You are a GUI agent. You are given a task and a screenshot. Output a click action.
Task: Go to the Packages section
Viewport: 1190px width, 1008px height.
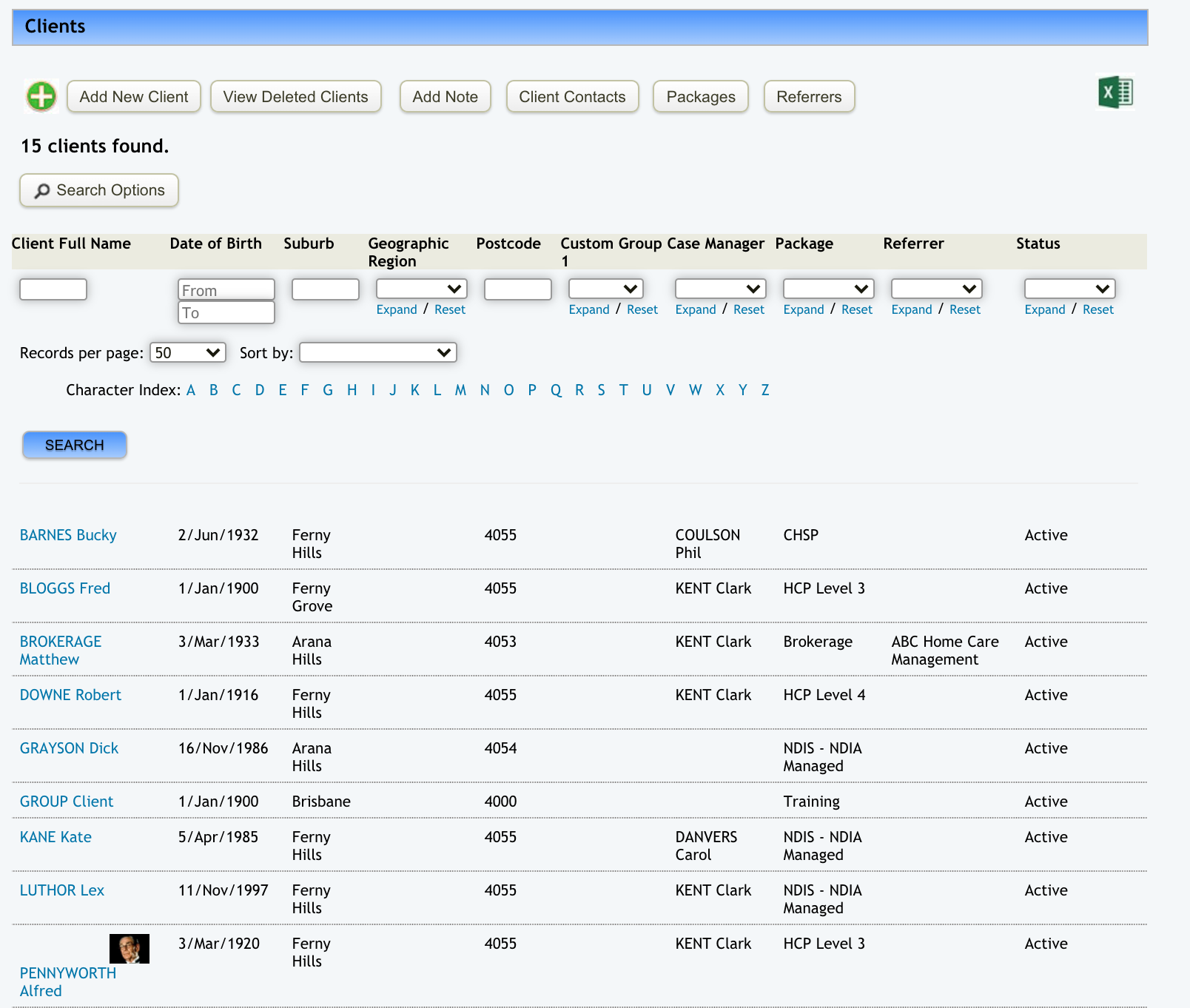[700, 97]
